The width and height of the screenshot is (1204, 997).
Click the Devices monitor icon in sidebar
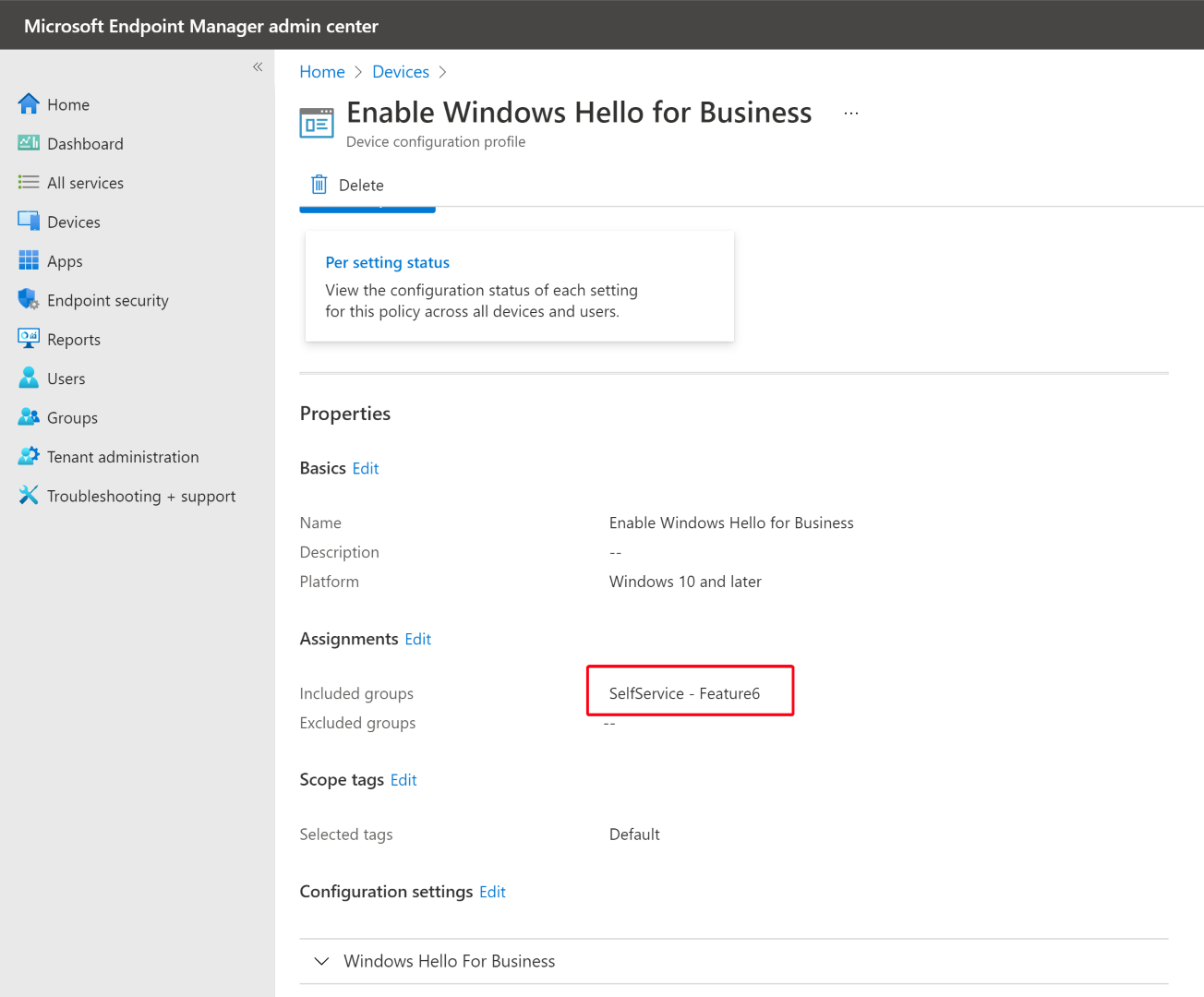pyautogui.click(x=29, y=222)
